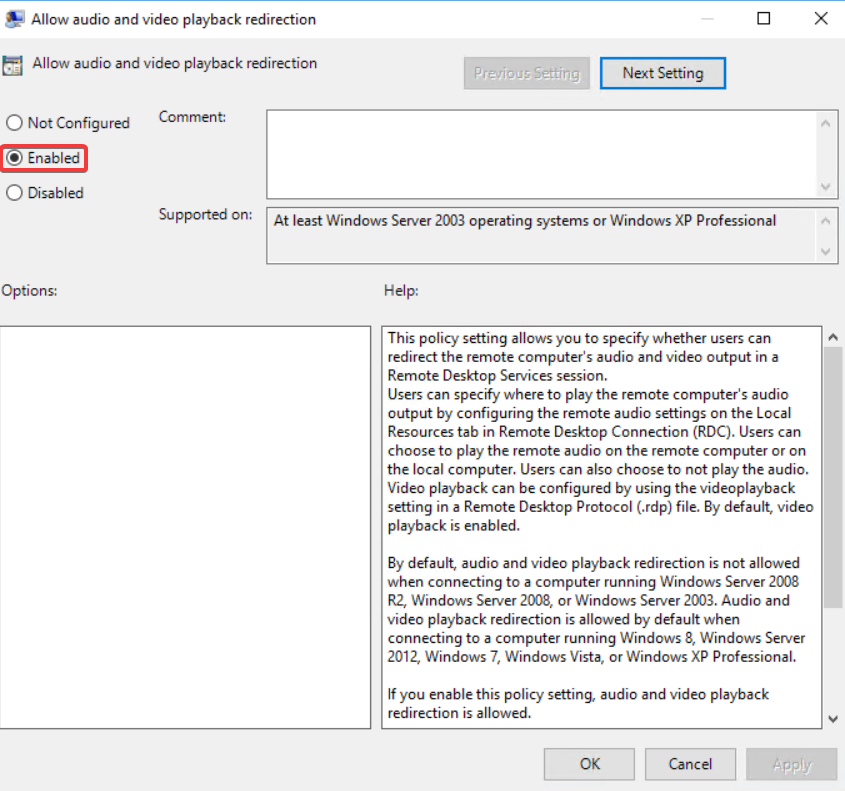Click the Previous Setting button
The width and height of the screenshot is (845, 791).
pos(526,72)
